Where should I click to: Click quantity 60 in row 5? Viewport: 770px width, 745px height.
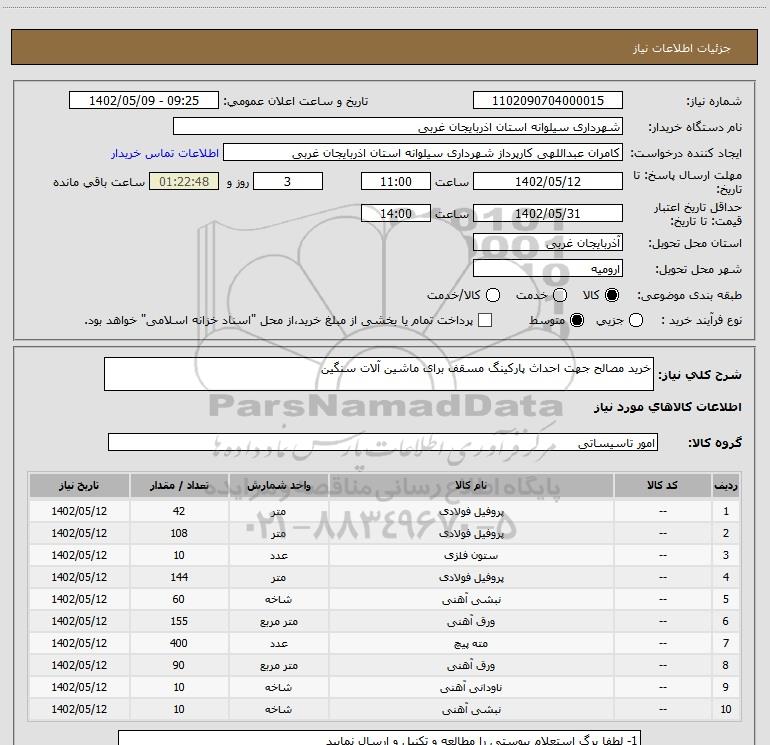(x=179, y=599)
